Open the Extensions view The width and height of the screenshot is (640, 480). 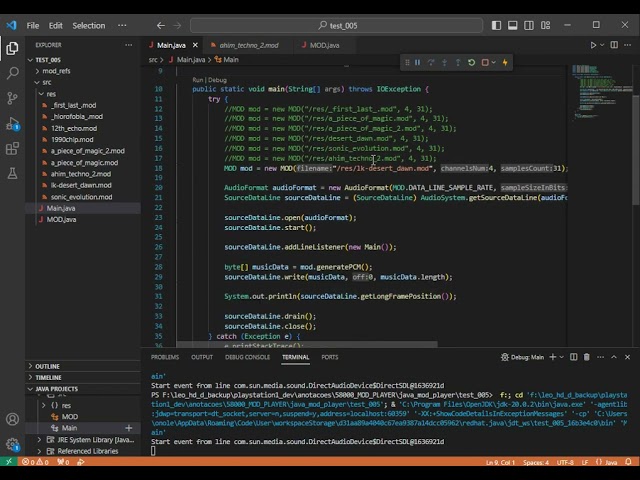coord(12,148)
